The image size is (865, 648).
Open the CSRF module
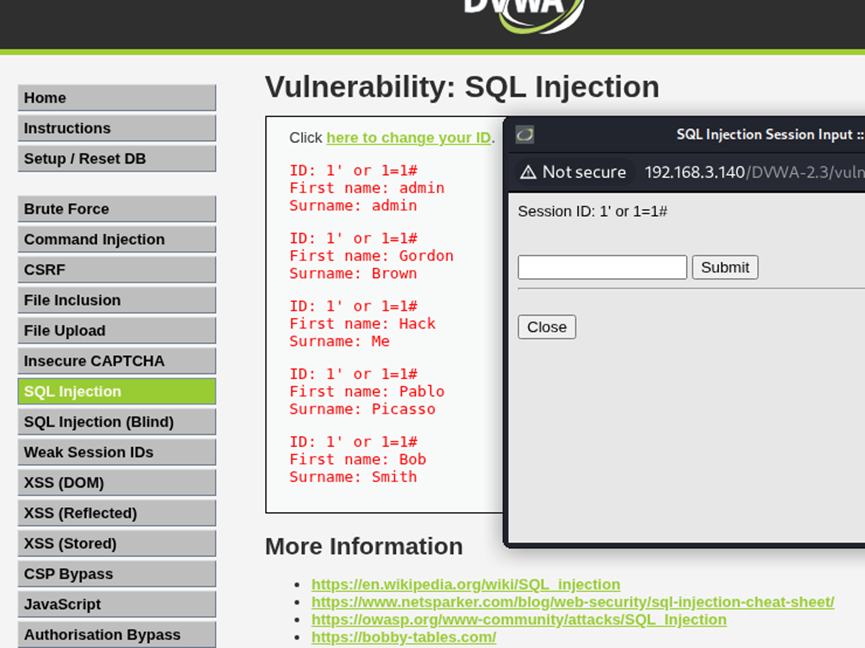click(x=117, y=270)
